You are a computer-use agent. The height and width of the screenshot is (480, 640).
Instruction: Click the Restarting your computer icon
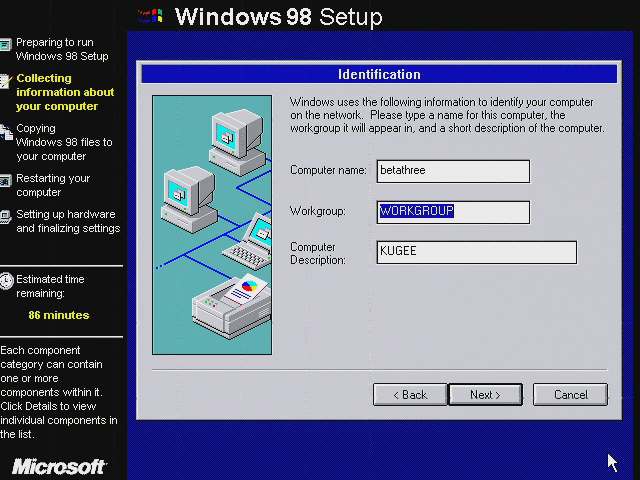click(x=5, y=180)
